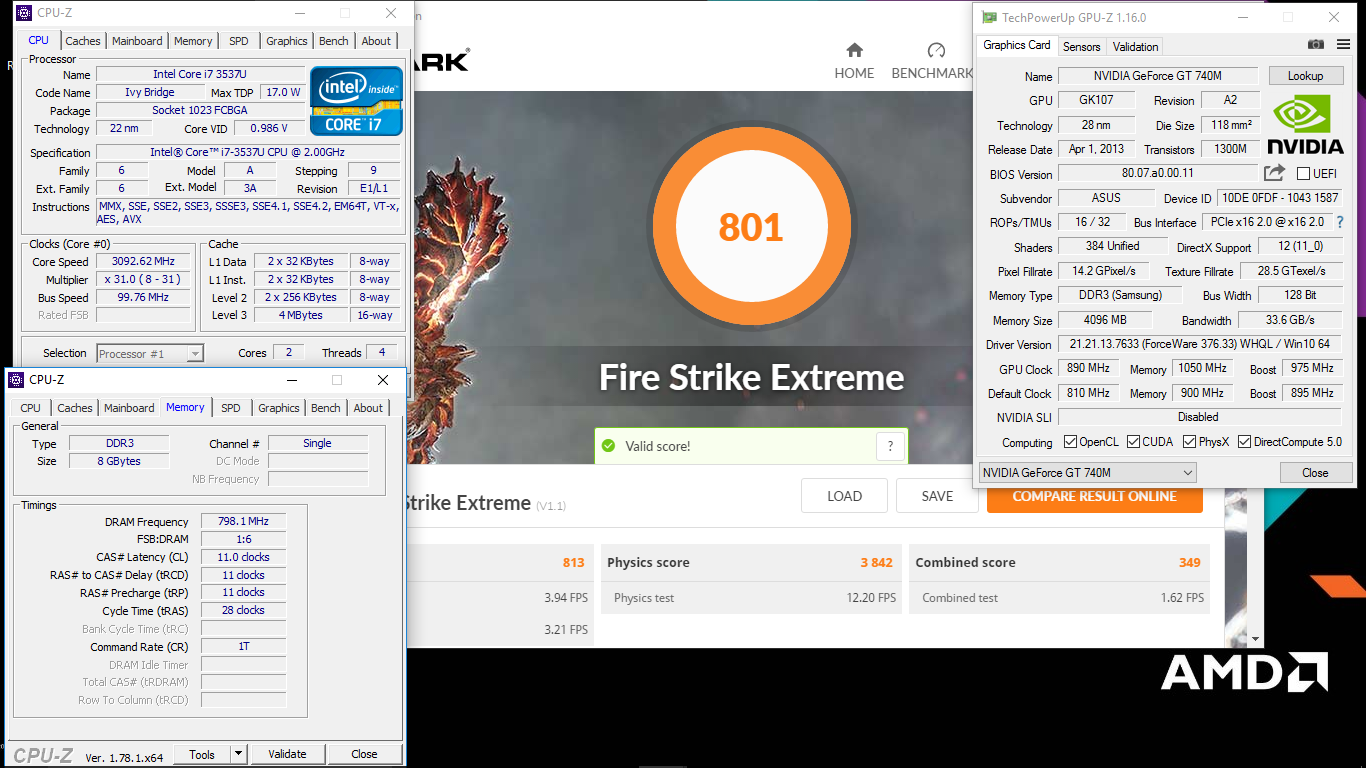Viewport: 1366px width, 768px height.
Task: Click the upper CPU-Z window title icon
Action: (x=24, y=13)
